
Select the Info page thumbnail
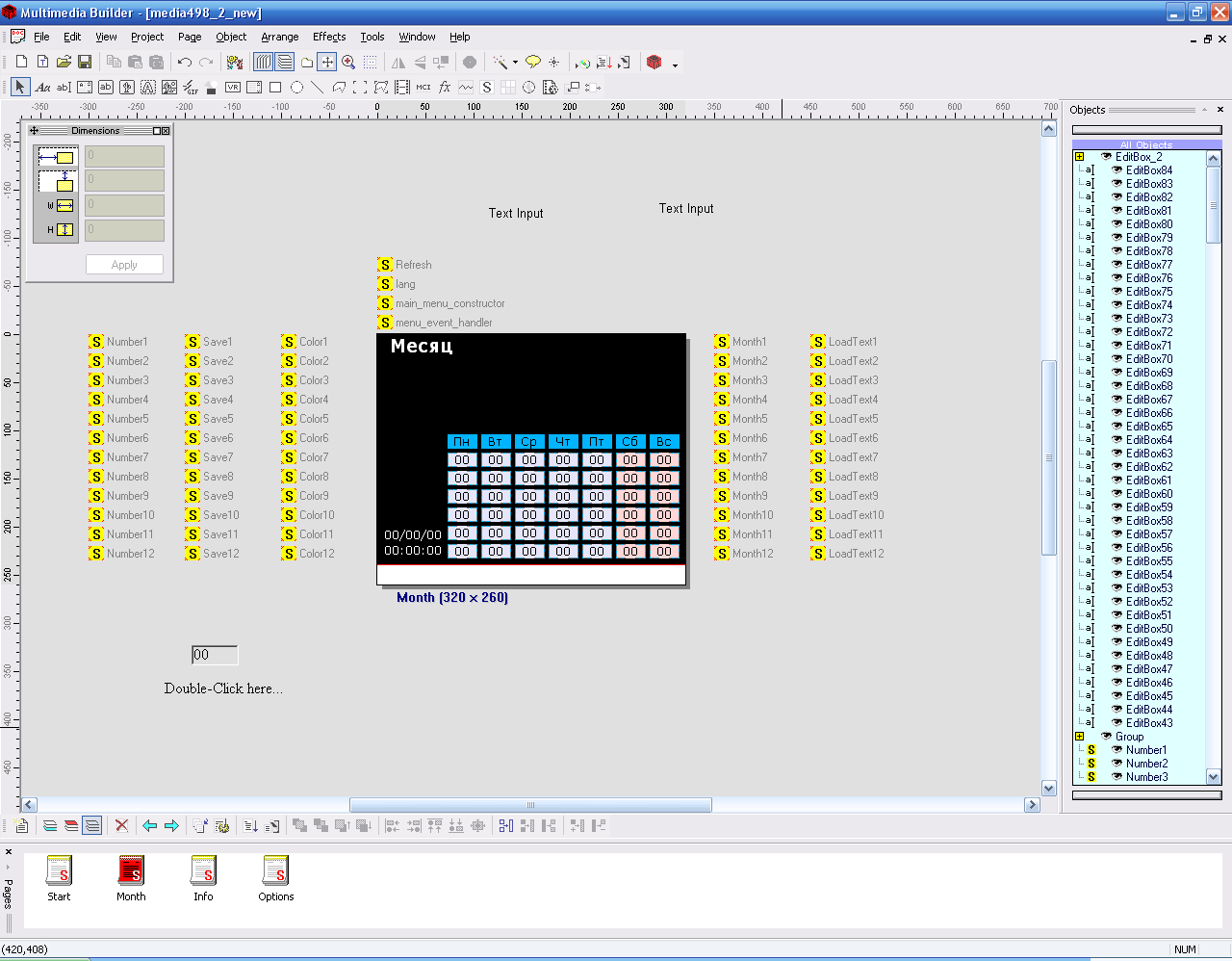click(203, 877)
